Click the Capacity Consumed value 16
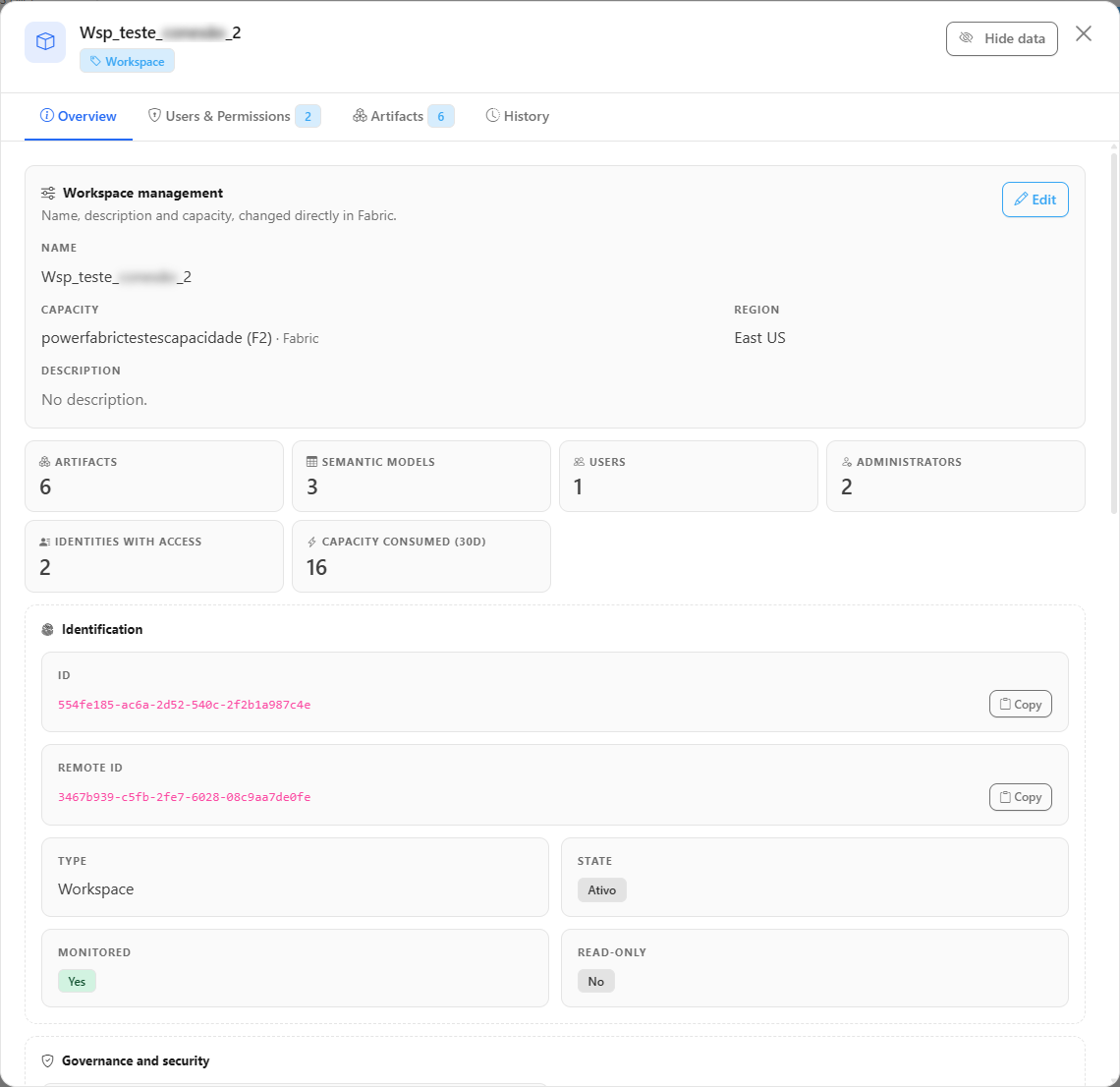This screenshot has width=1120, height=1087. point(316,567)
